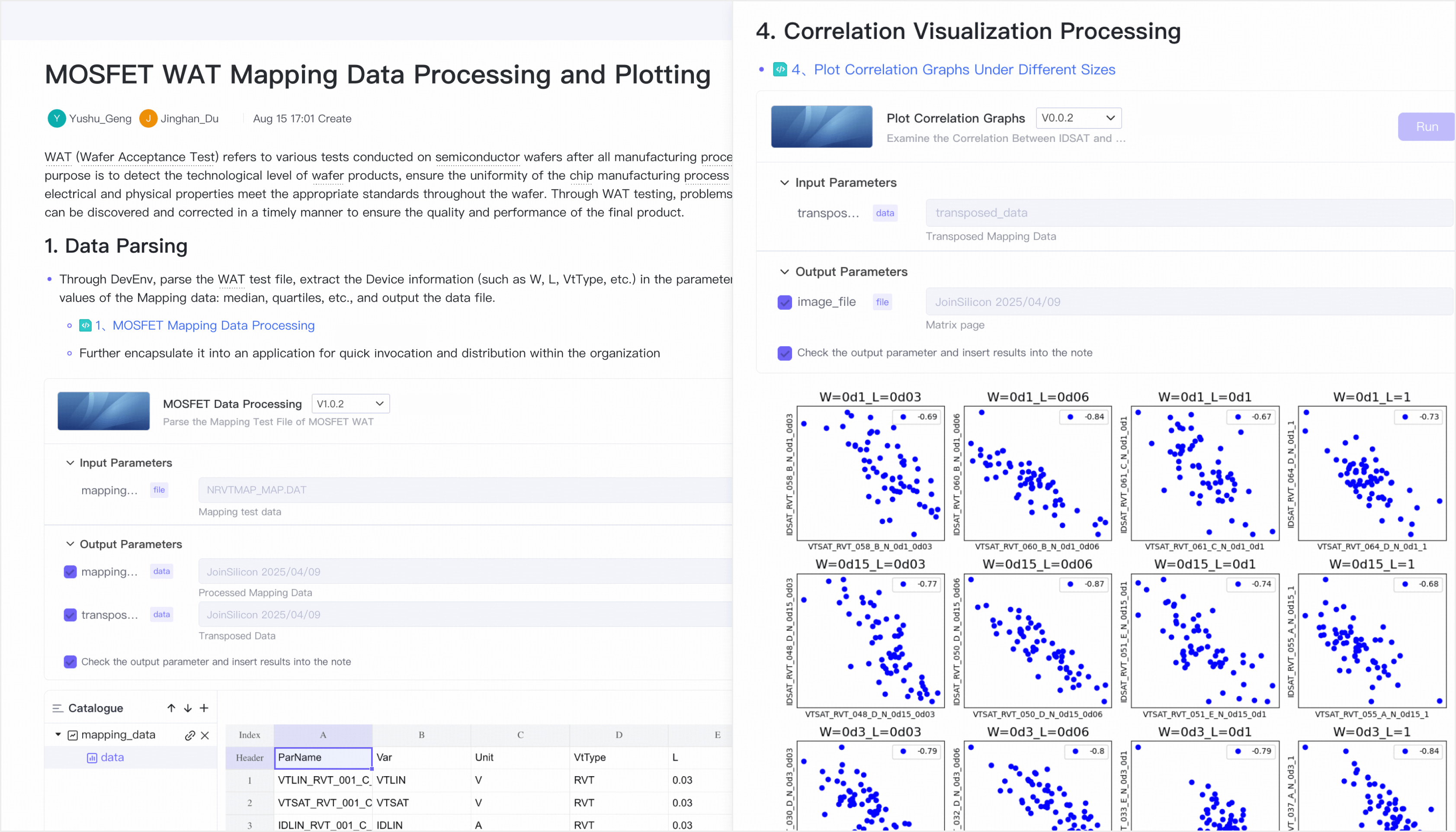Add a new Catalogue item
This screenshot has height=832, width=1456.
click(204, 708)
